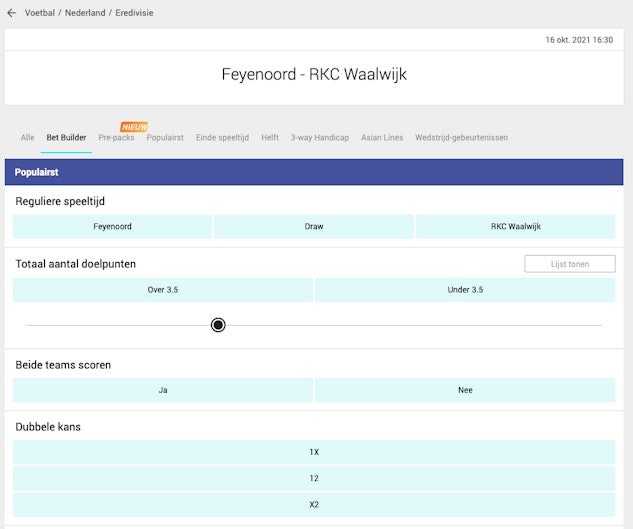This screenshot has height=529, width=633.
Task: Select the Bet Builder tab
Action: coord(66,138)
